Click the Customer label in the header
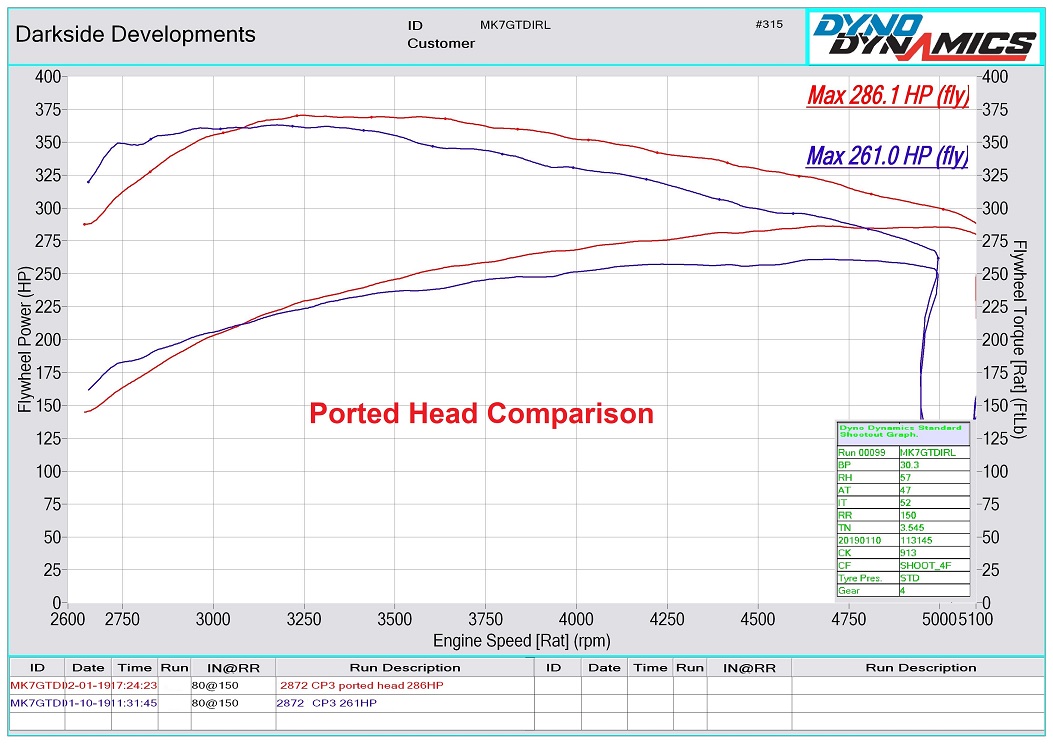Screen dimensions: 1053x744 [x=441, y=43]
